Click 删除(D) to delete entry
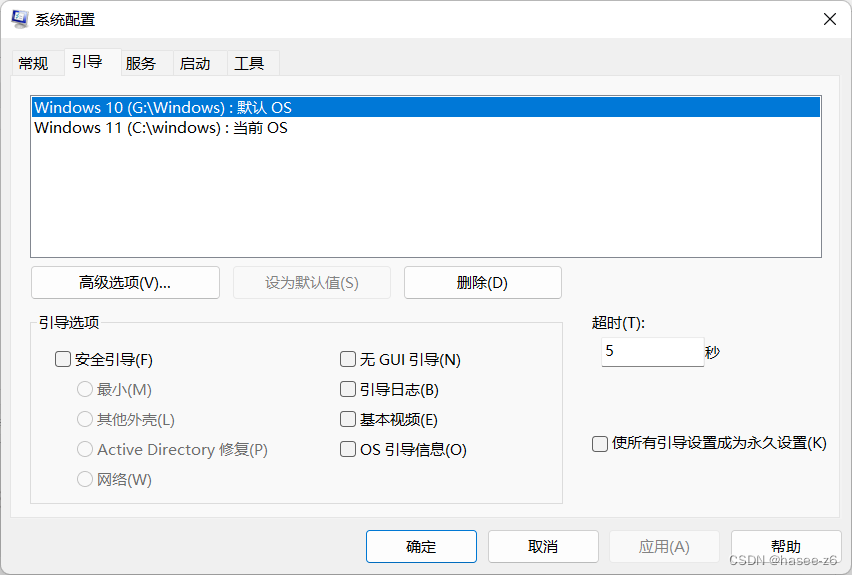Image resolution: width=852 pixels, height=575 pixels. tap(483, 283)
